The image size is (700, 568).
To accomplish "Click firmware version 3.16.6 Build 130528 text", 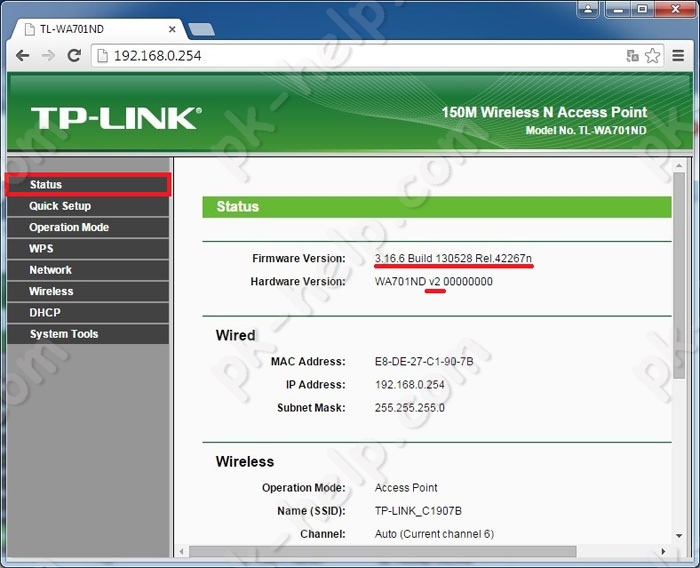I will (x=453, y=259).
